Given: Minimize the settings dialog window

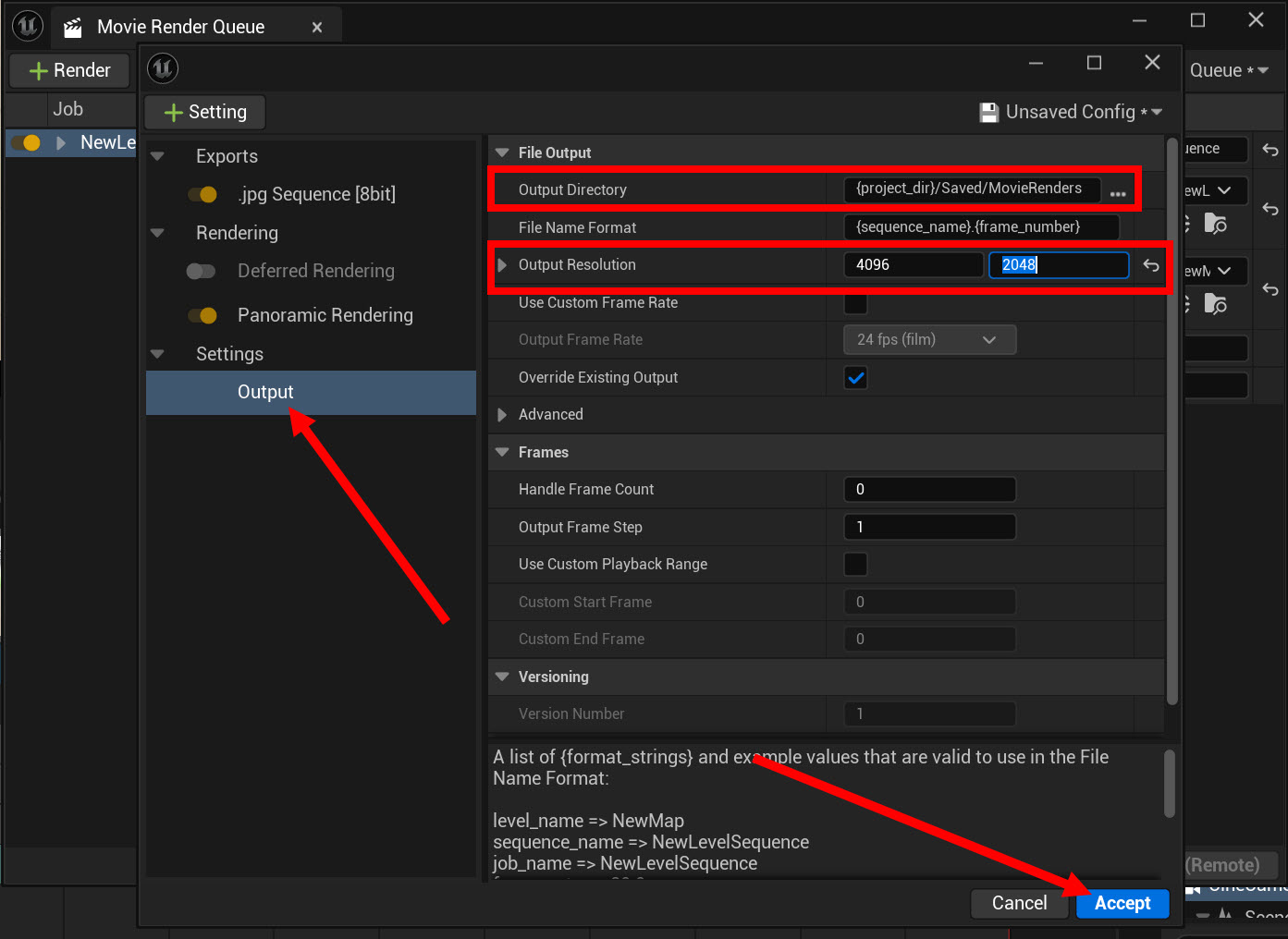Looking at the screenshot, I should point(1036,63).
